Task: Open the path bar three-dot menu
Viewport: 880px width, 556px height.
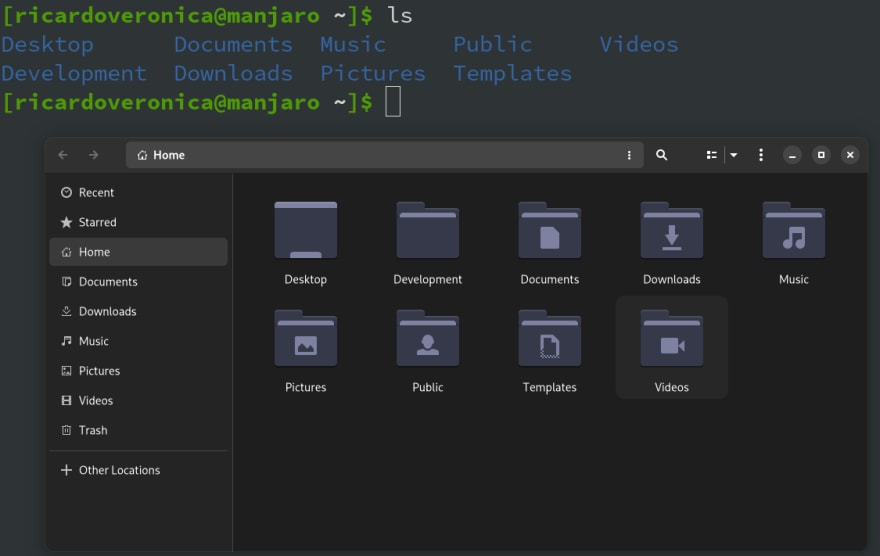Action: point(629,155)
